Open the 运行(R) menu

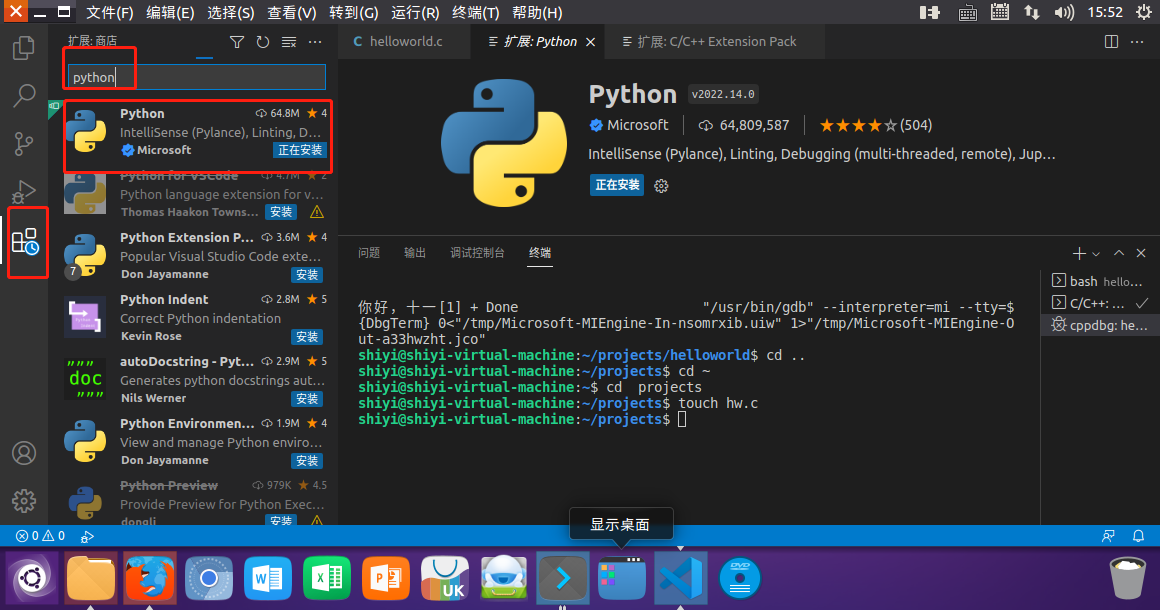click(x=415, y=13)
